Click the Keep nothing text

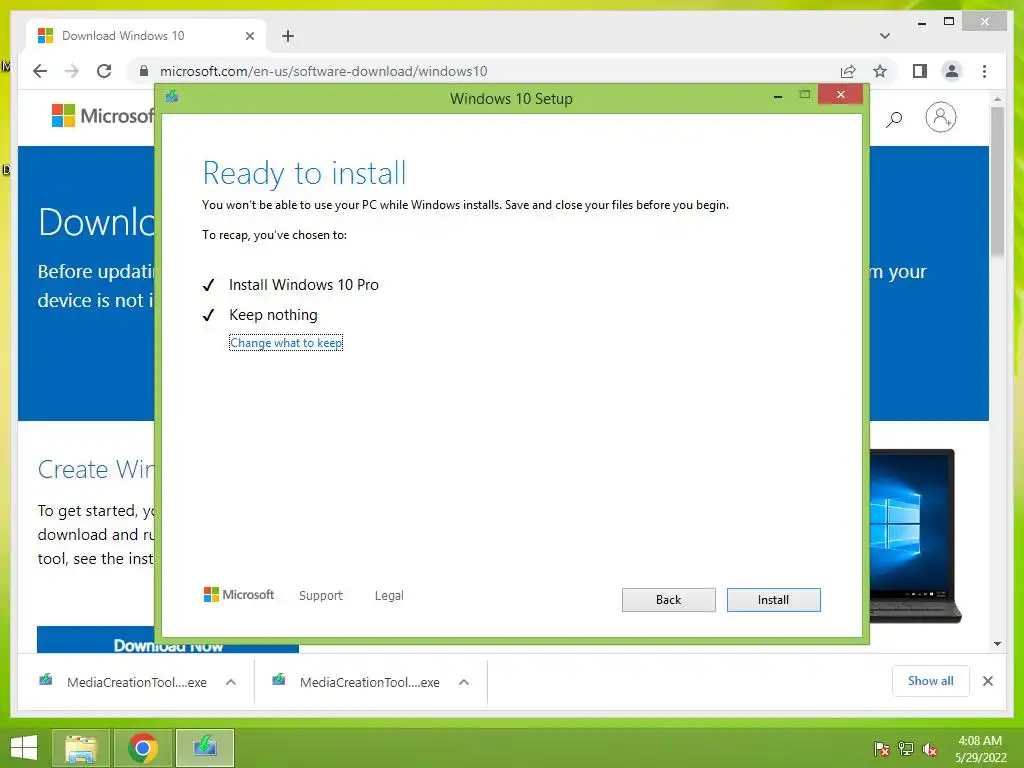[x=273, y=315]
